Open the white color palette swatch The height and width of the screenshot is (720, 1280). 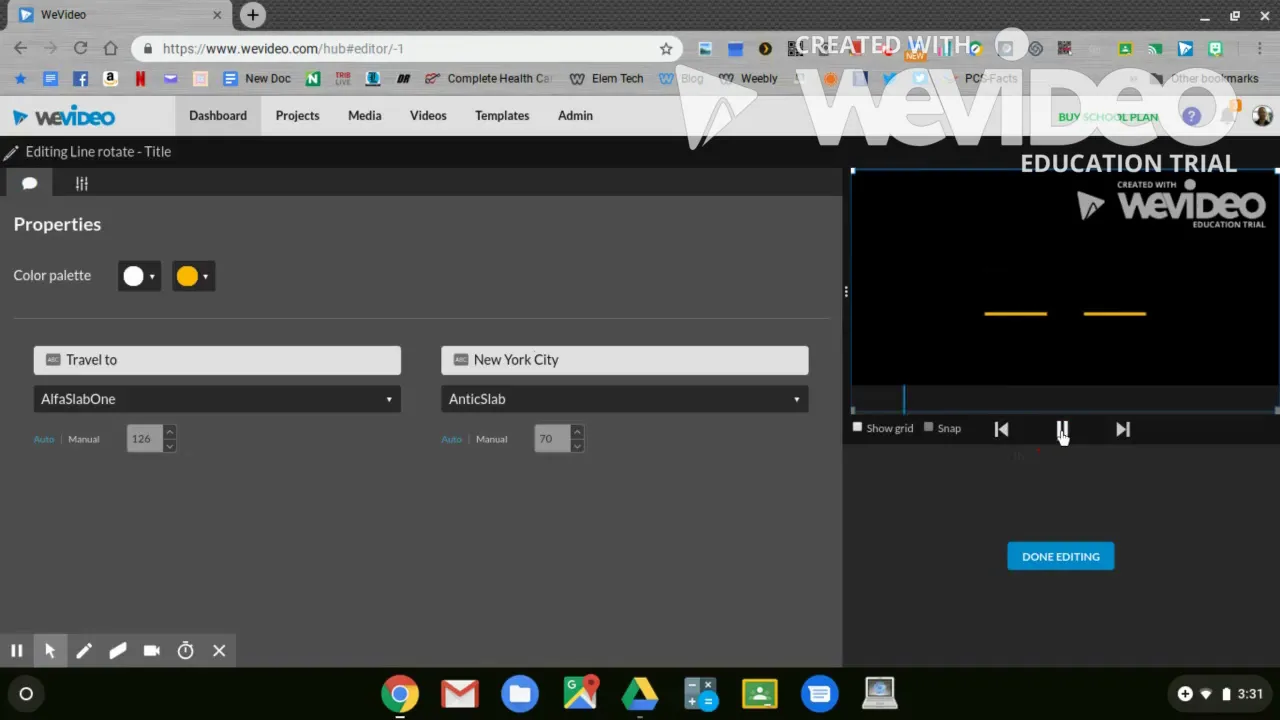(x=139, y=276)
